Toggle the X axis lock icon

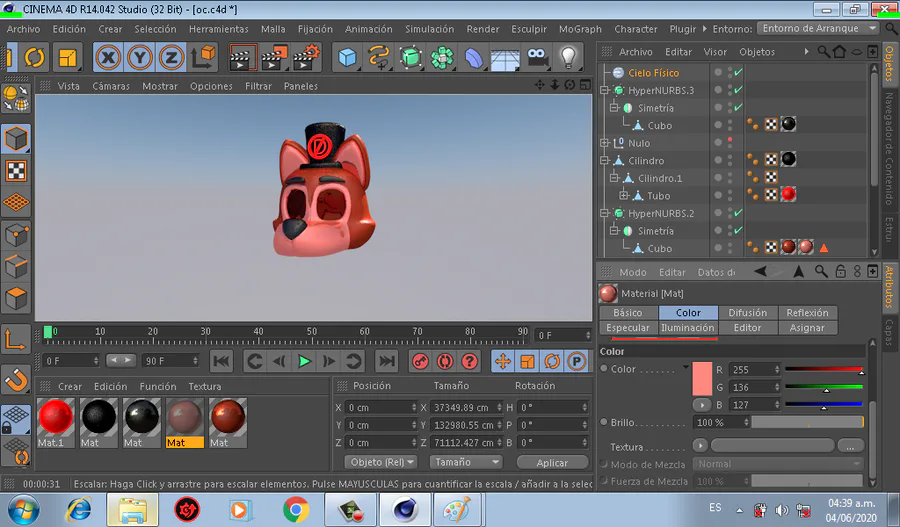[108, 57]
